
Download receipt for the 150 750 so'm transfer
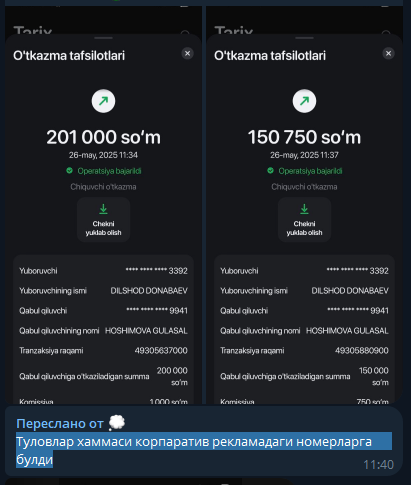304,219
